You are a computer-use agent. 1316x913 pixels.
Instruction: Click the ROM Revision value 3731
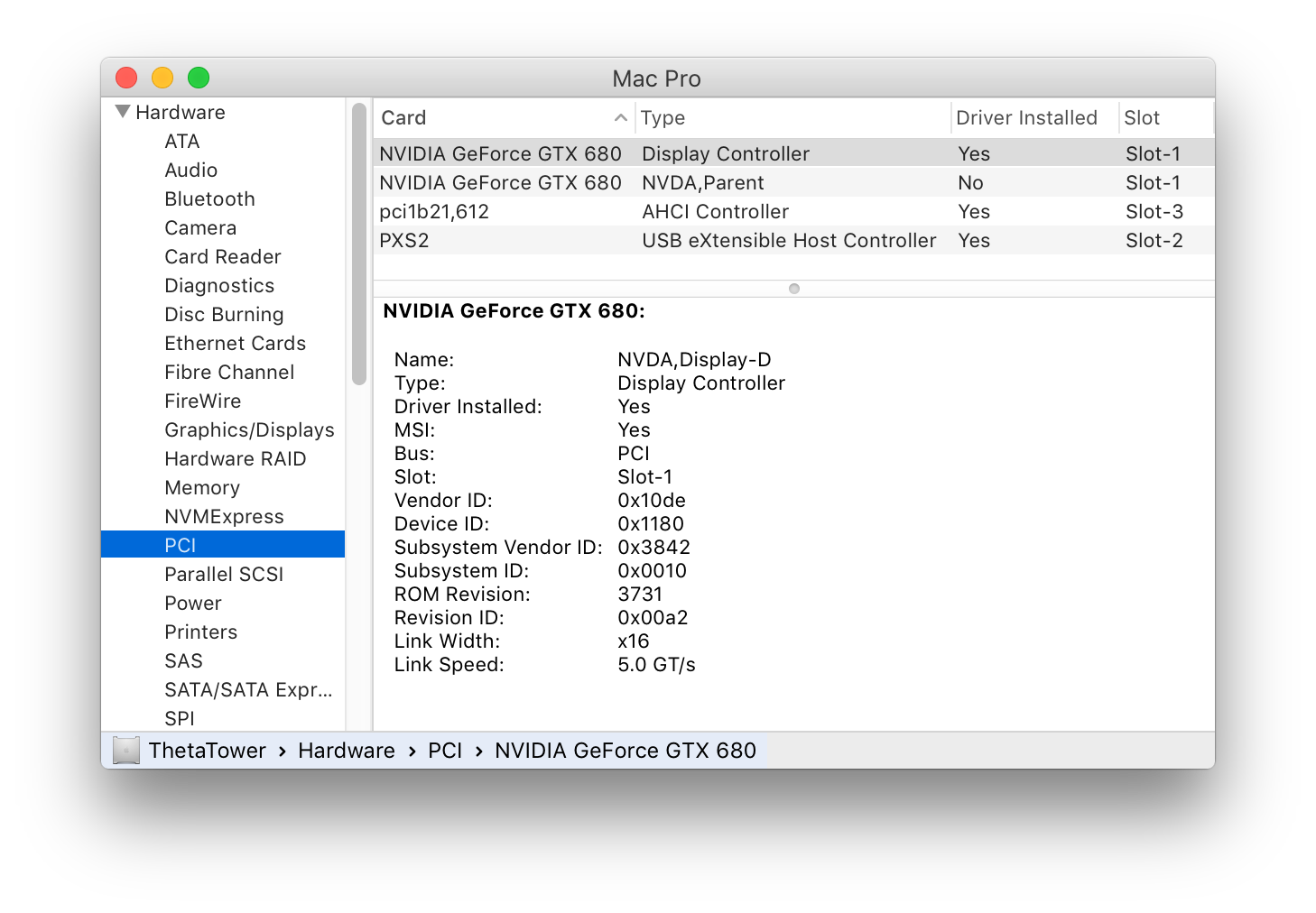[x=640, y=594]
